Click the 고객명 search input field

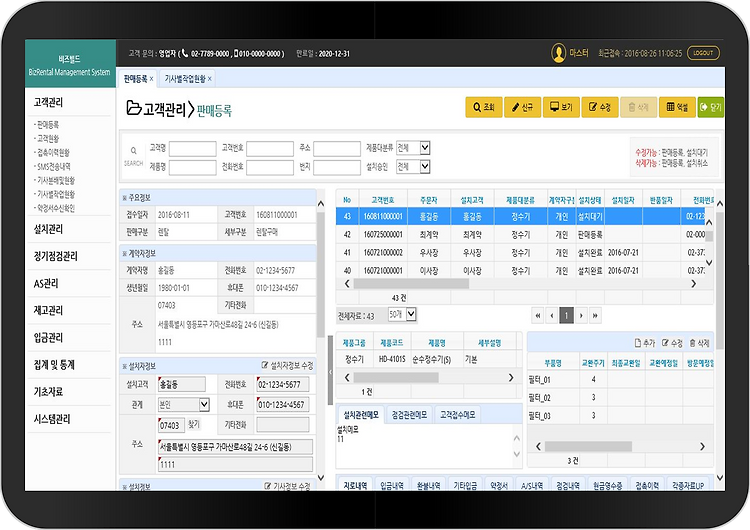(192, 148)
